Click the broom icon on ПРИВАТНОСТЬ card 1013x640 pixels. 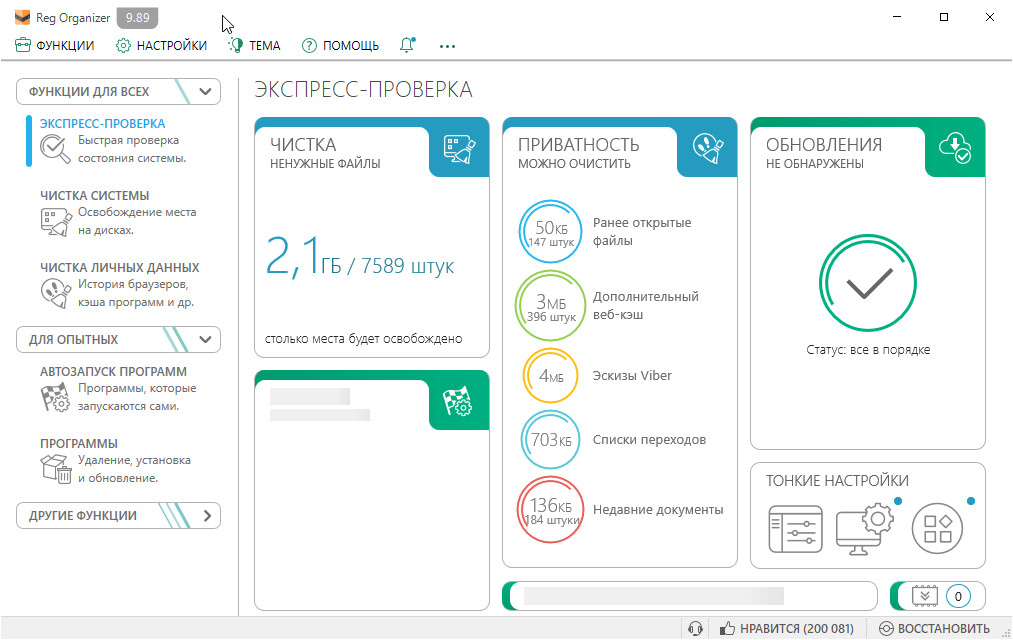coord(707,148)
